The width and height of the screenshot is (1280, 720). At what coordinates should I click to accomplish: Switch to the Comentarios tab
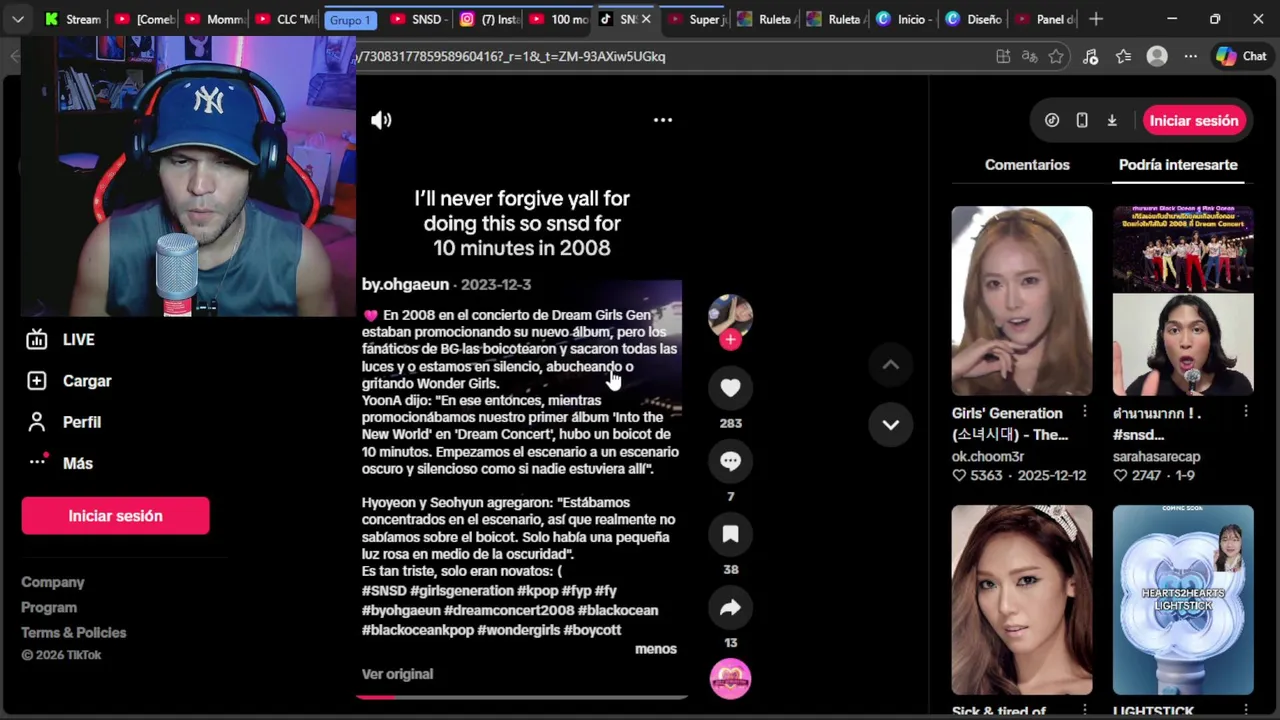1027,165
